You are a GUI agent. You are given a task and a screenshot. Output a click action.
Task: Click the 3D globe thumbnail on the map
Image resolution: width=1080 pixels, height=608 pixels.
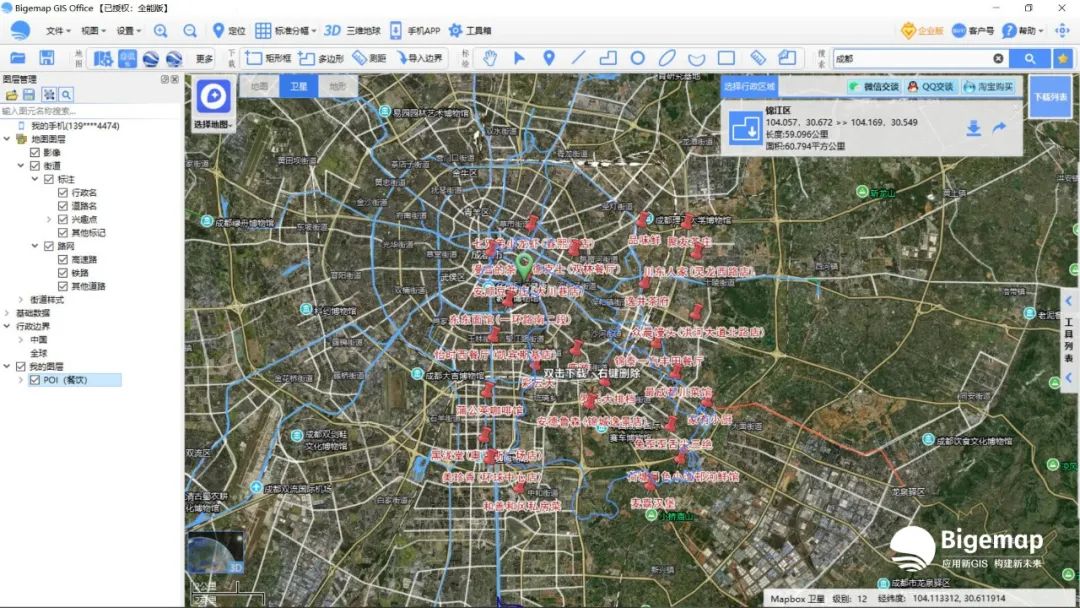point(216,552)
